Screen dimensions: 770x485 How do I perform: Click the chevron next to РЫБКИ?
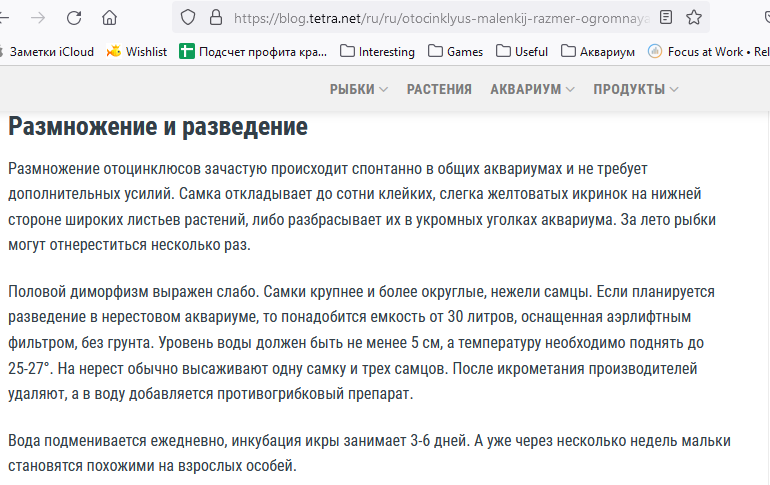(384, 89)
